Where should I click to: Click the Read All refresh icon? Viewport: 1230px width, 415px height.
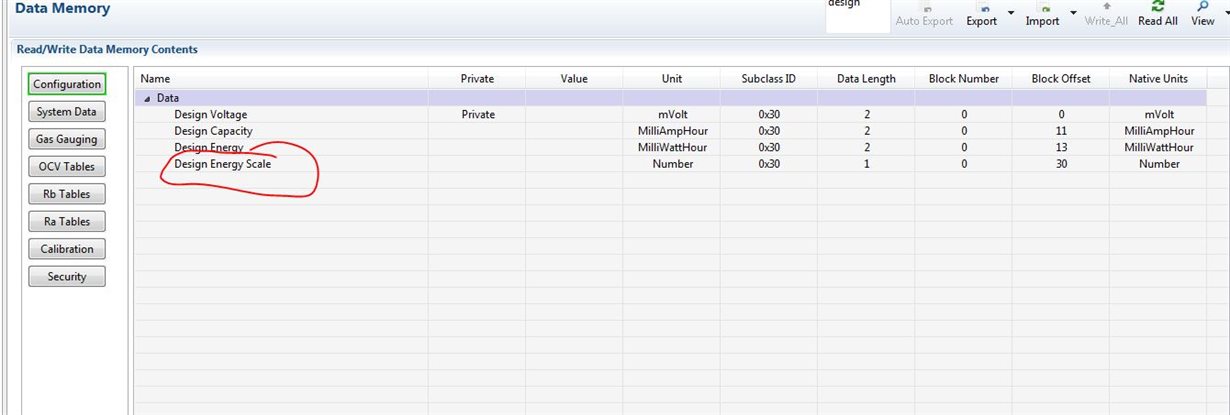[1157, 6]
